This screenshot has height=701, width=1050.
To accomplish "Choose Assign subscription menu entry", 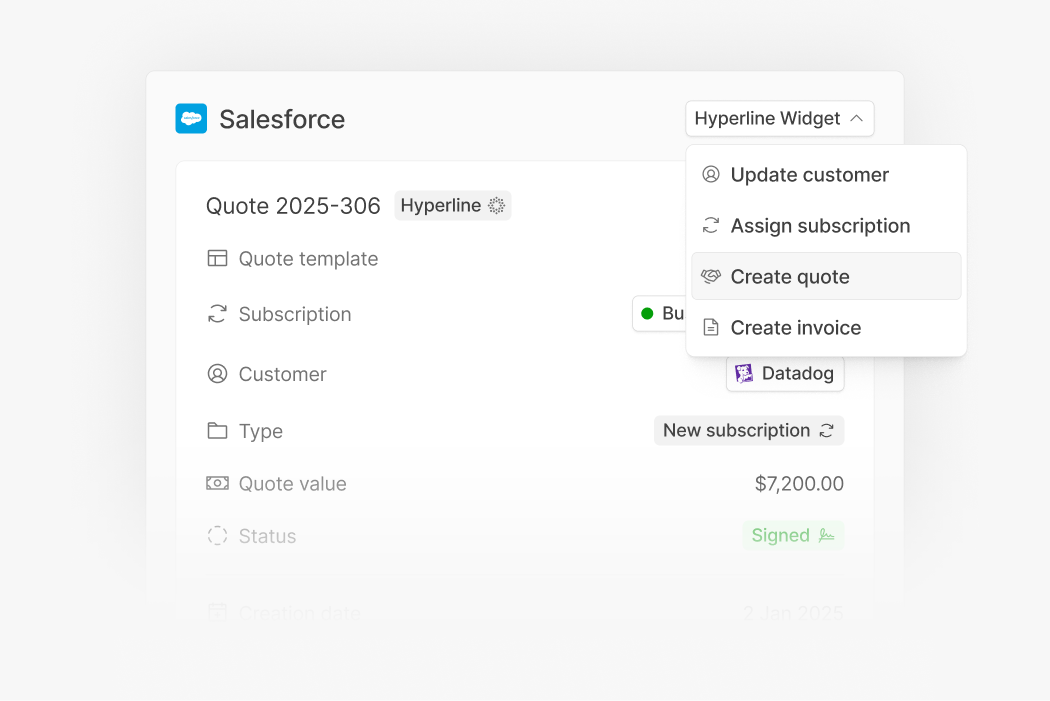I will click(x=820, y=226).
